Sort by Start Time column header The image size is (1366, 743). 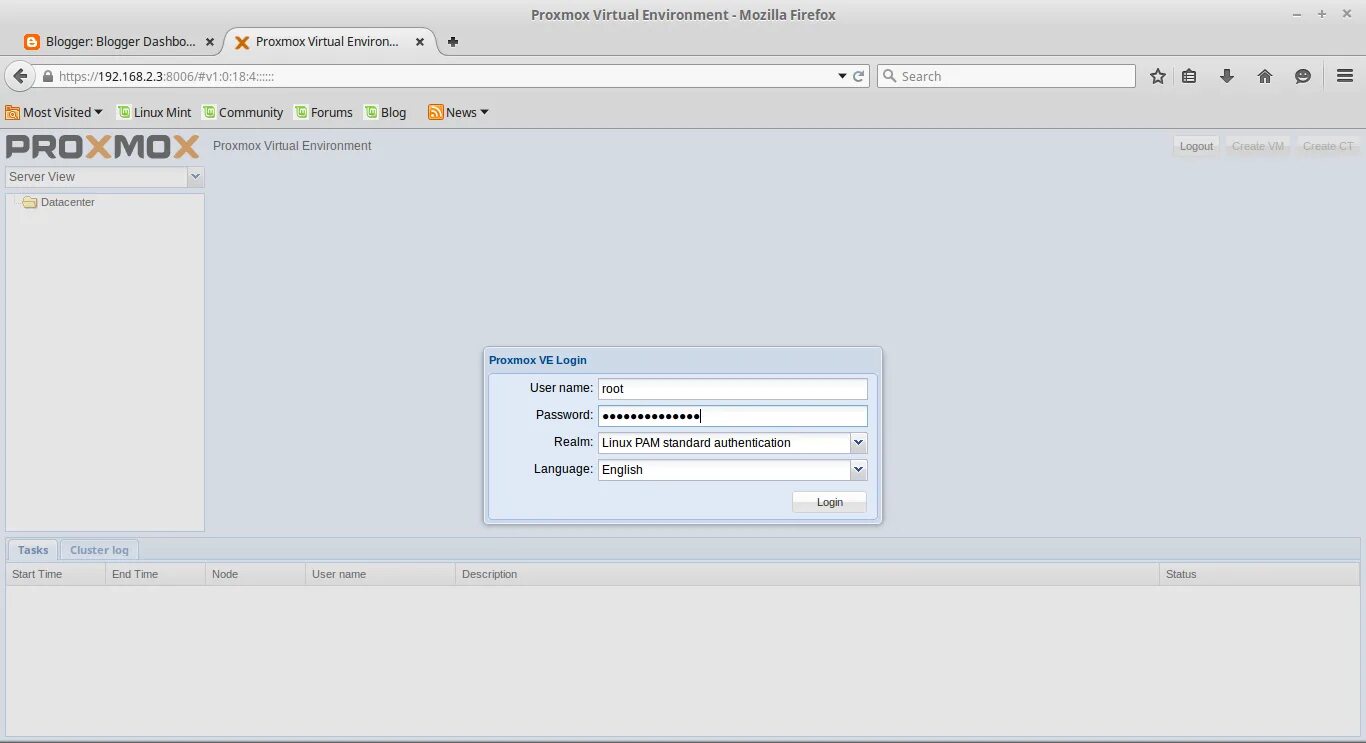point(55,574)
